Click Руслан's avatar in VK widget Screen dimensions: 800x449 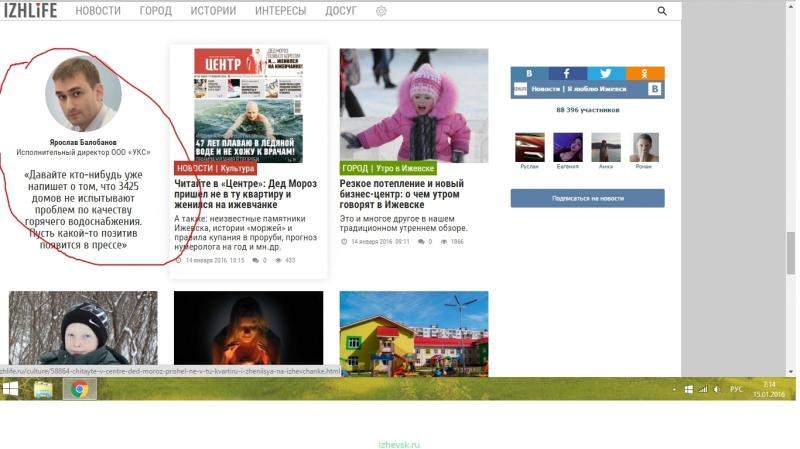pos(529,148)
